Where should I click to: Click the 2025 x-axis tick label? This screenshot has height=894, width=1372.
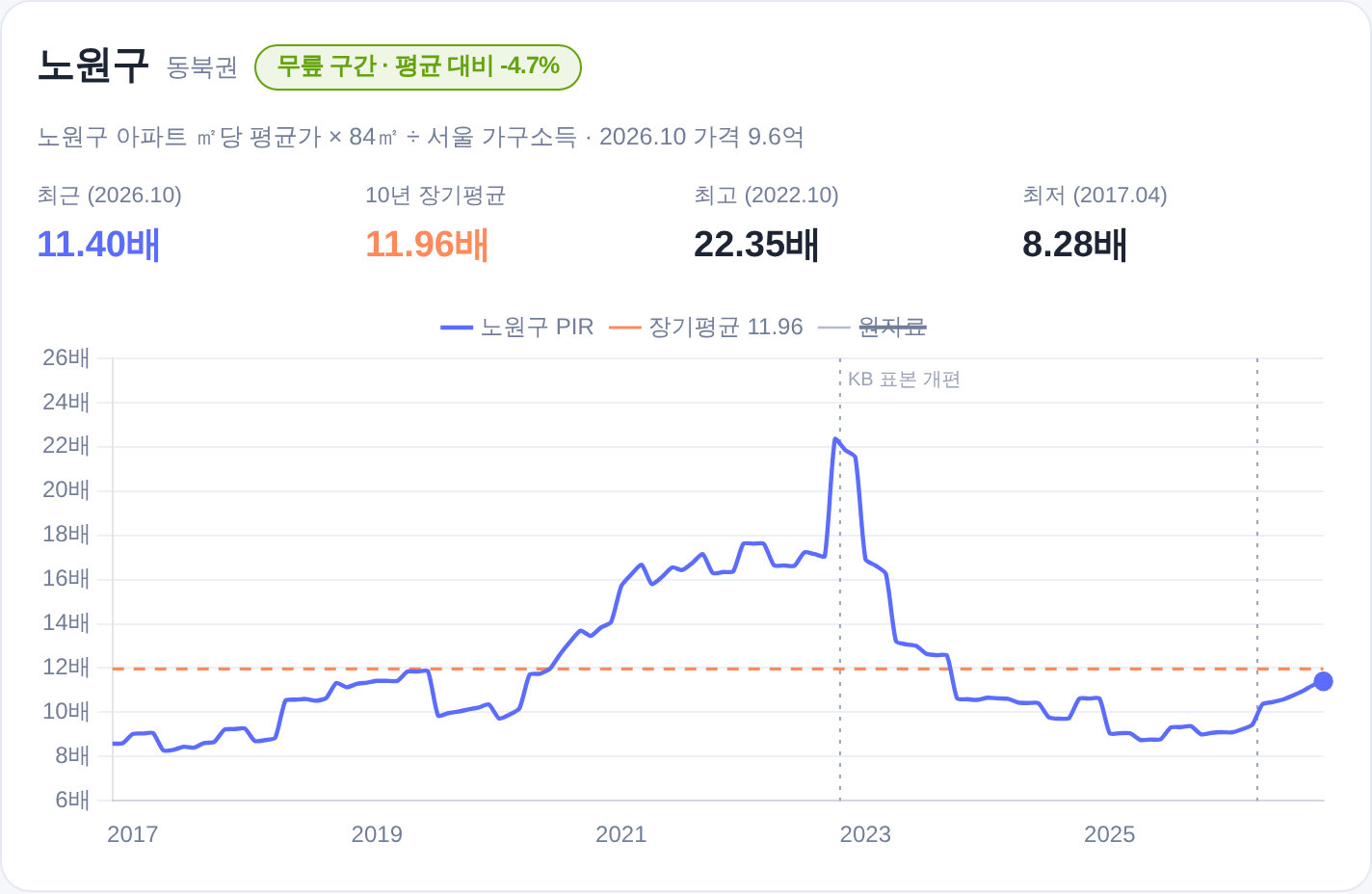pos(1109,834)
